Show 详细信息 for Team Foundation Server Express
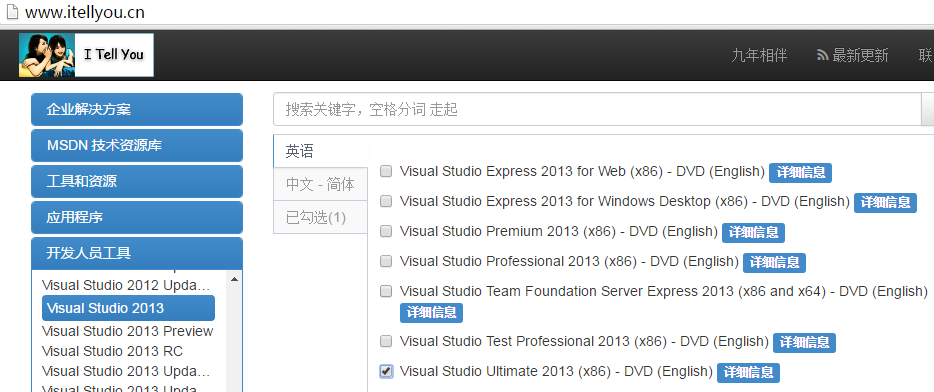 (431, 313)
